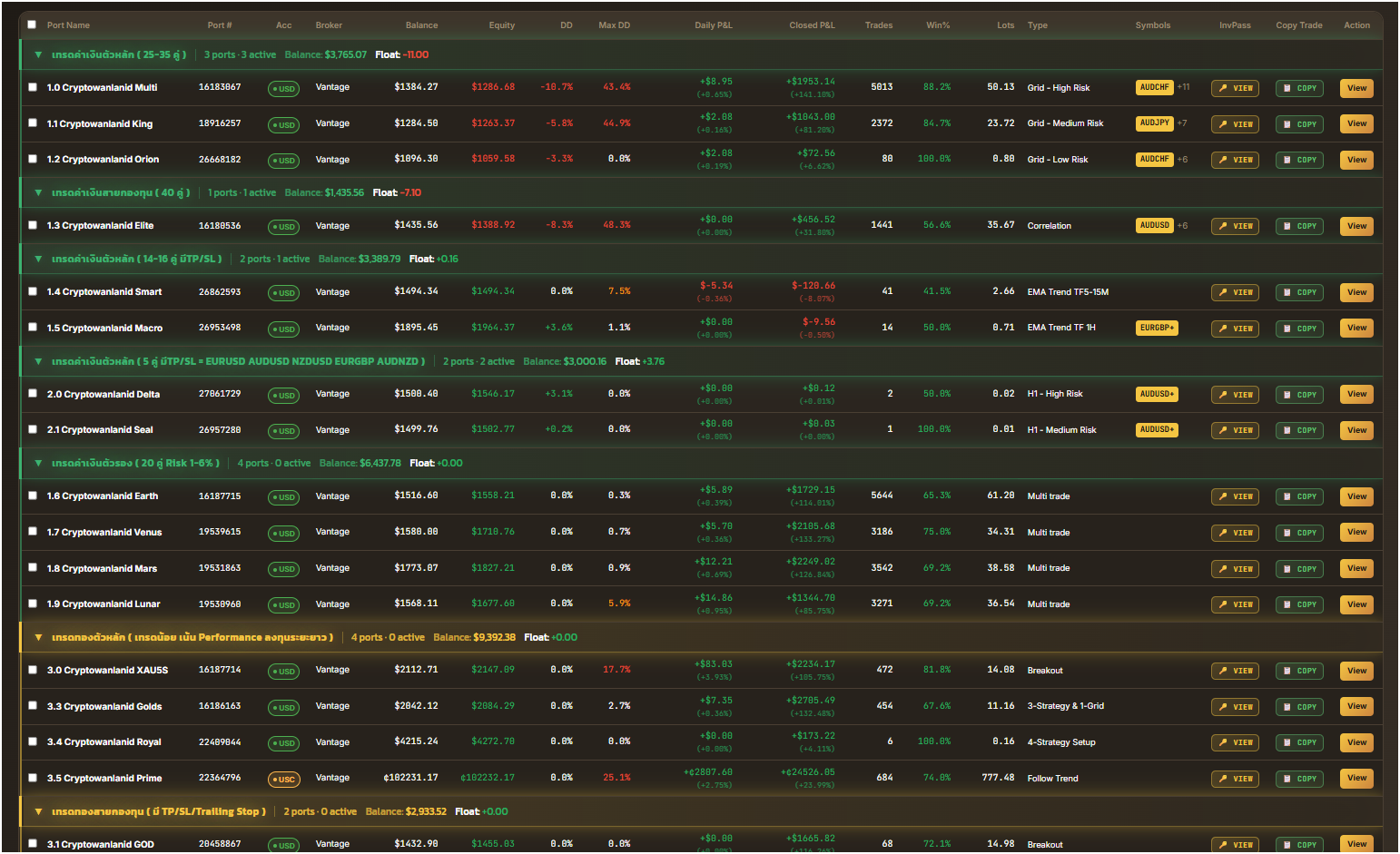This screenshot has height=854, width=1400.
Task: Copy trade for 1.0 Multi port
Action: click(1299, 88)
